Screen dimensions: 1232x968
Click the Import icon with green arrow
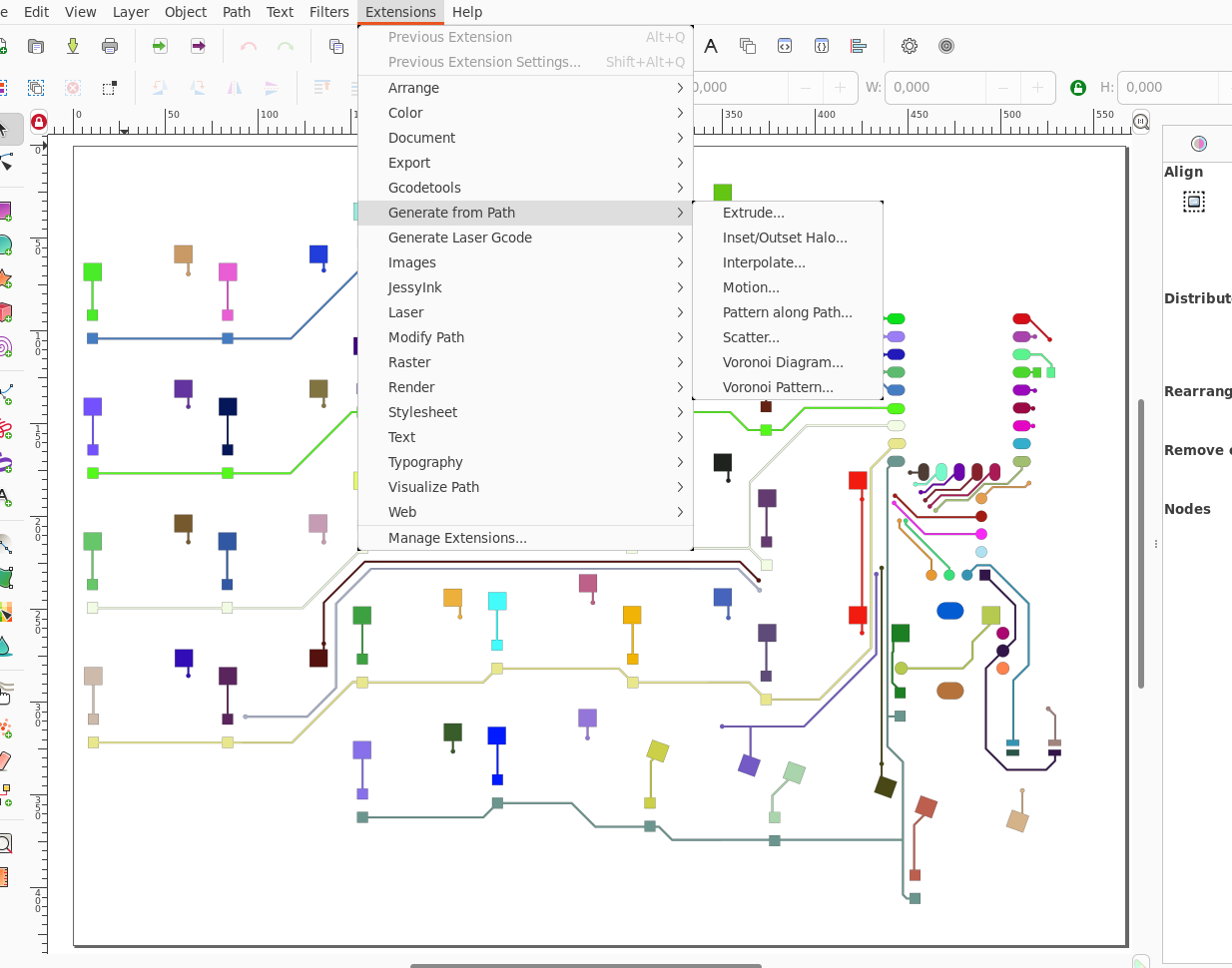pyautogui.click(x=160, y=46)
